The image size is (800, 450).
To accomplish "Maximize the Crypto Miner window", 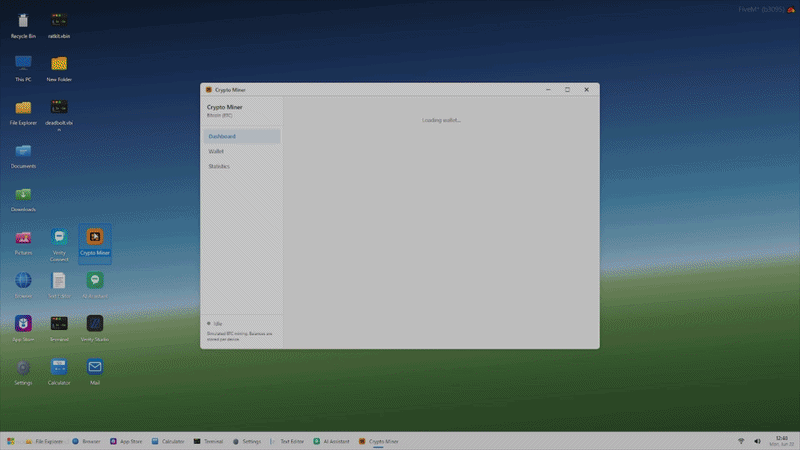I will click(567, 90).
